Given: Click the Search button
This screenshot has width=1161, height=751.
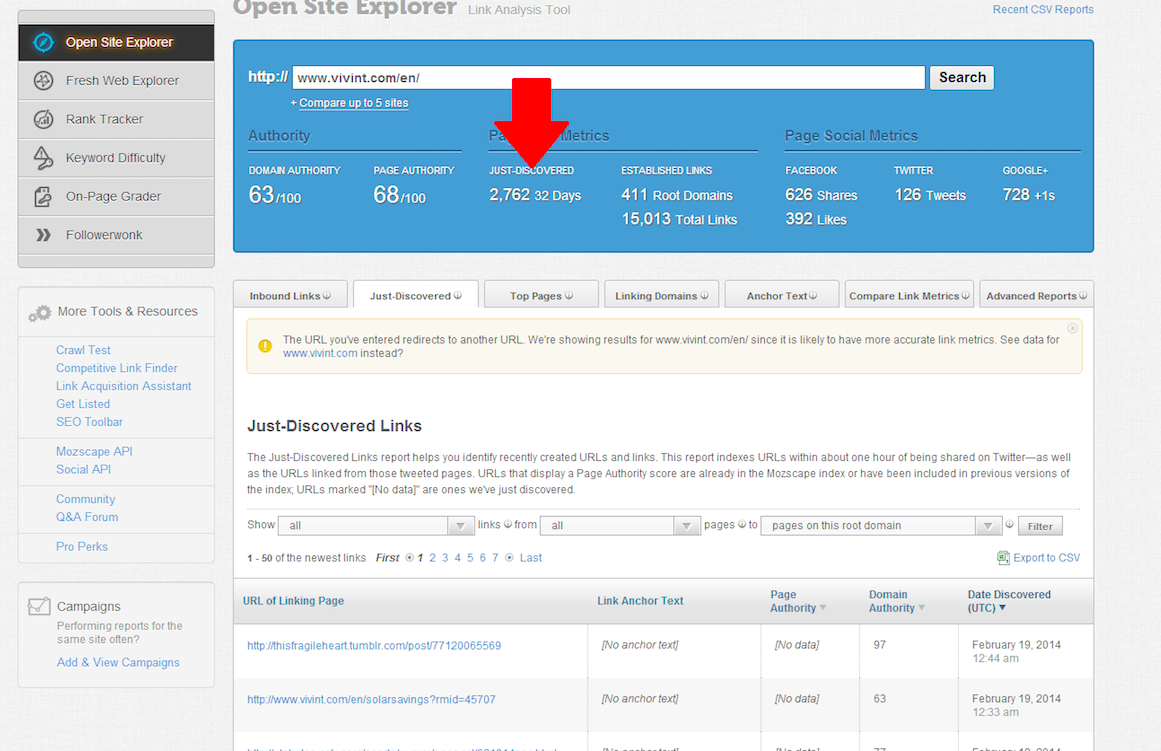Looking at the screenshot, I should tap(962, 78).
